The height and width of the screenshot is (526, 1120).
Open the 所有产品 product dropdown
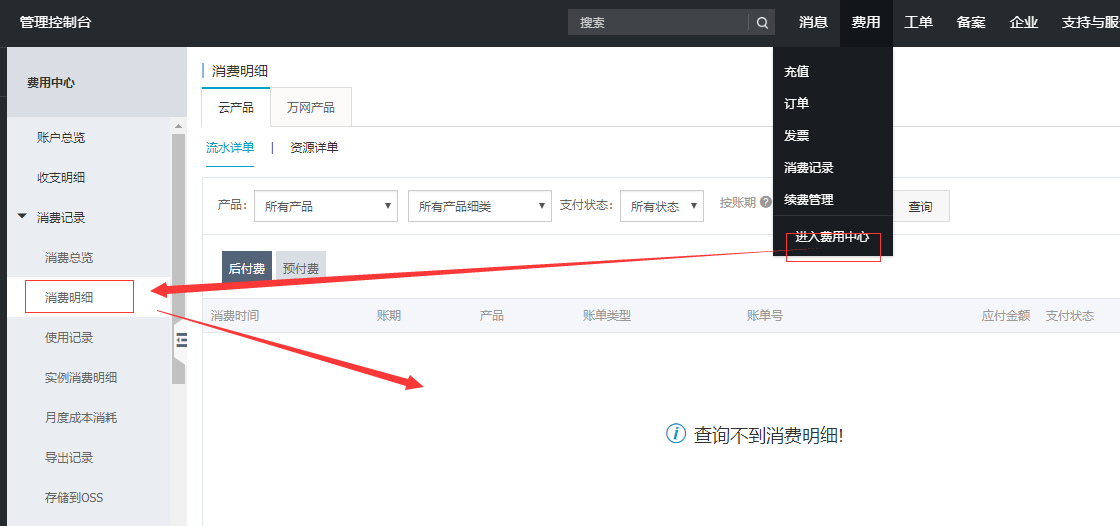point(326,206)
